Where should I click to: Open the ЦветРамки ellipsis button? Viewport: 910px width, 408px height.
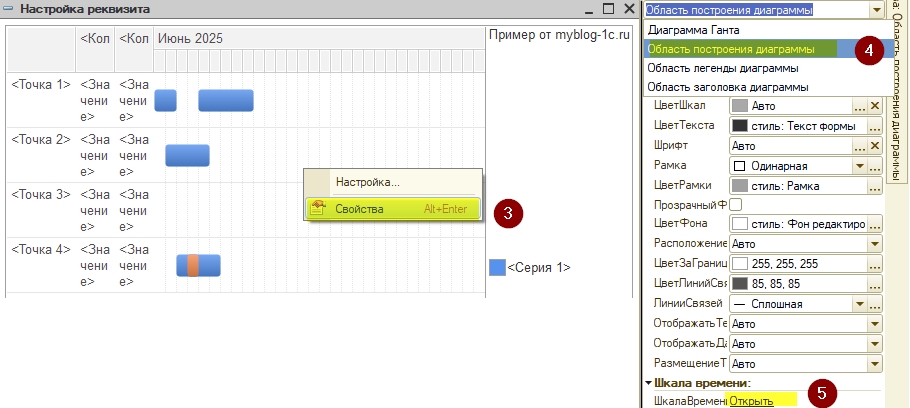(875, 186)
